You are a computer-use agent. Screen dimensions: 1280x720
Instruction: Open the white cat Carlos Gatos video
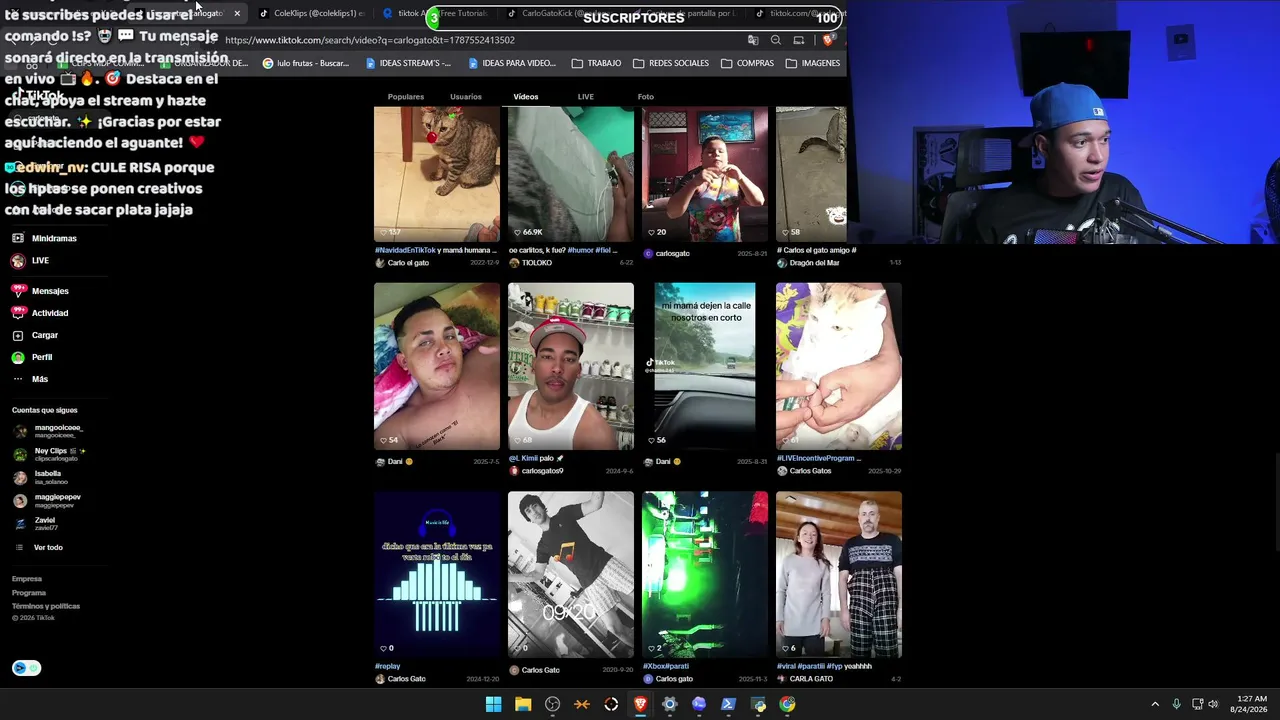pyautogui.click(x=839, y=366)
